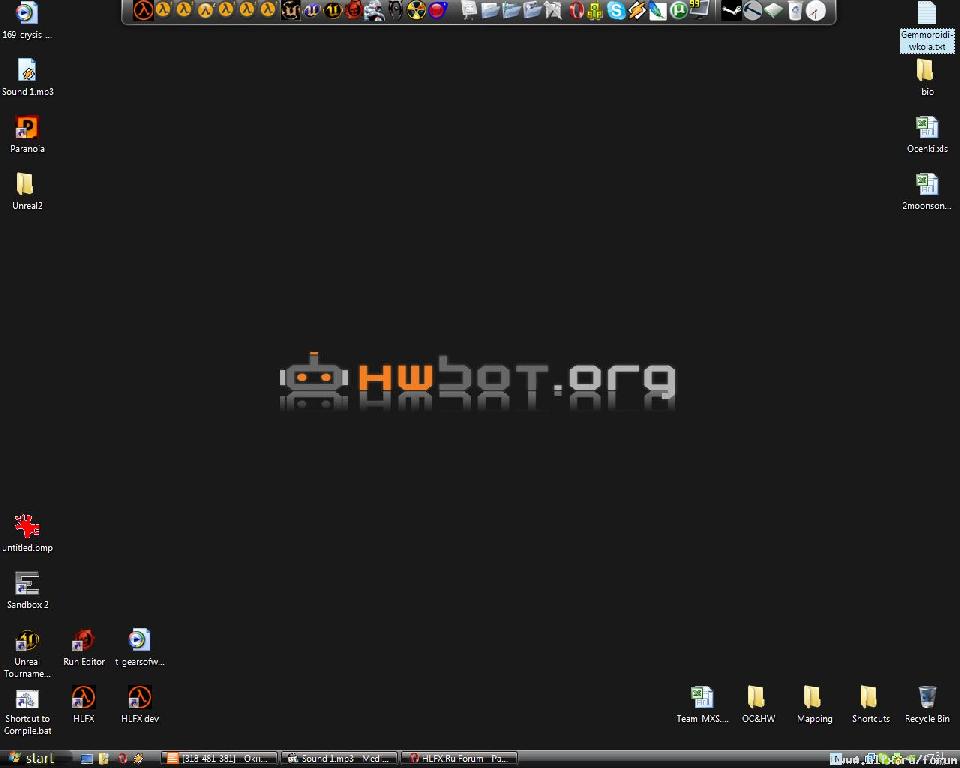Viewport: 960px width, 768px height.
Task: Select the Sandbox 2 shortcut
Action: (28, 591)
